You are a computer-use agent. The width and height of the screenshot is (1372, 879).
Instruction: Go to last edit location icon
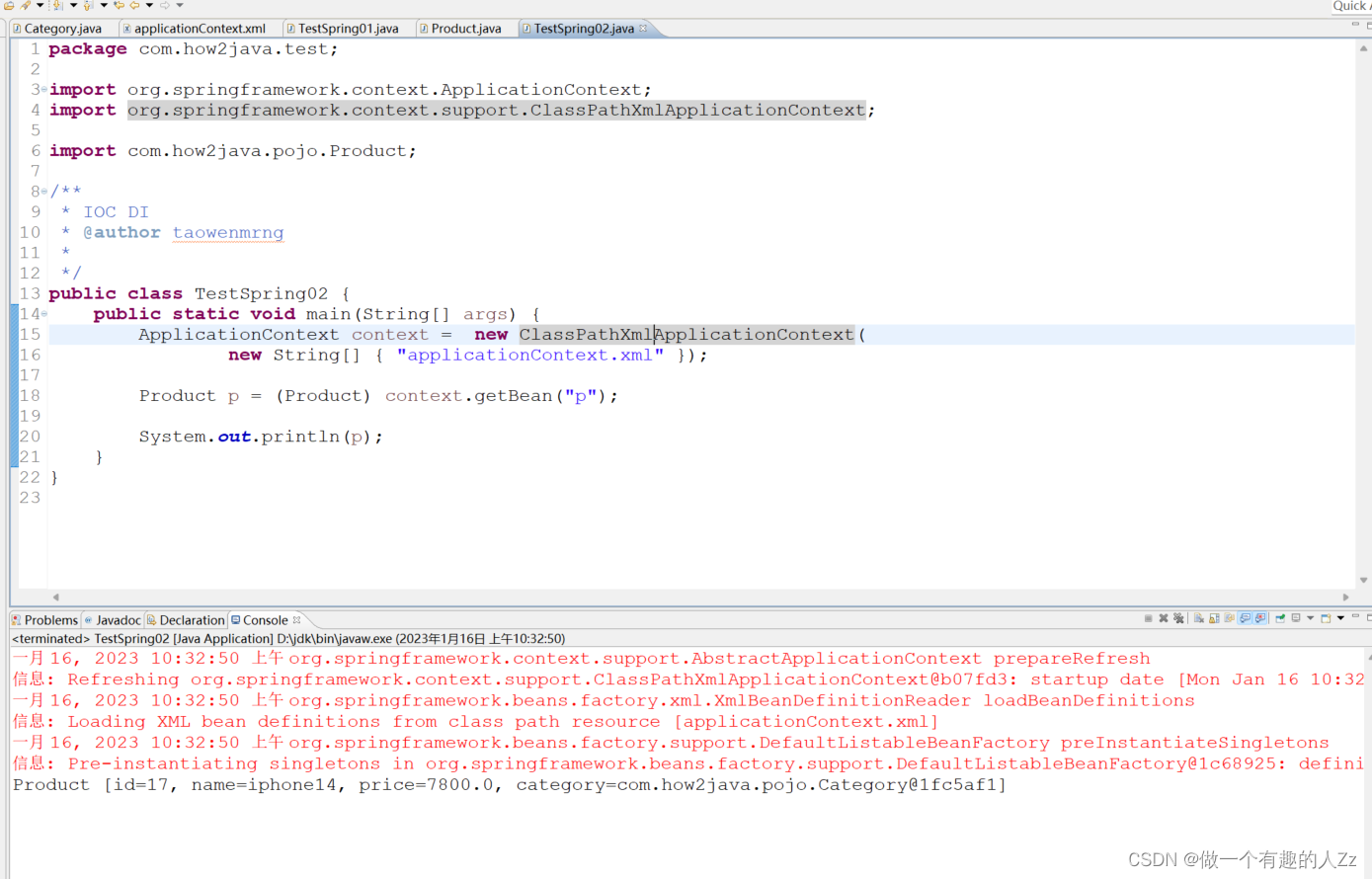click(119, 5)
